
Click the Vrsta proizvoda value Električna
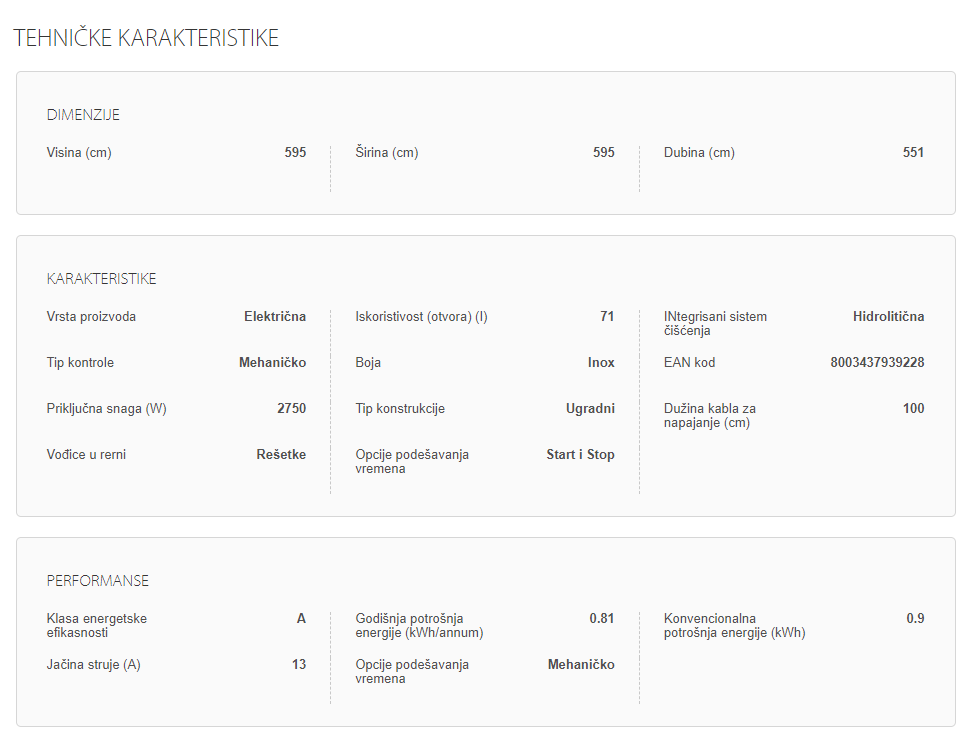point(275,317)
